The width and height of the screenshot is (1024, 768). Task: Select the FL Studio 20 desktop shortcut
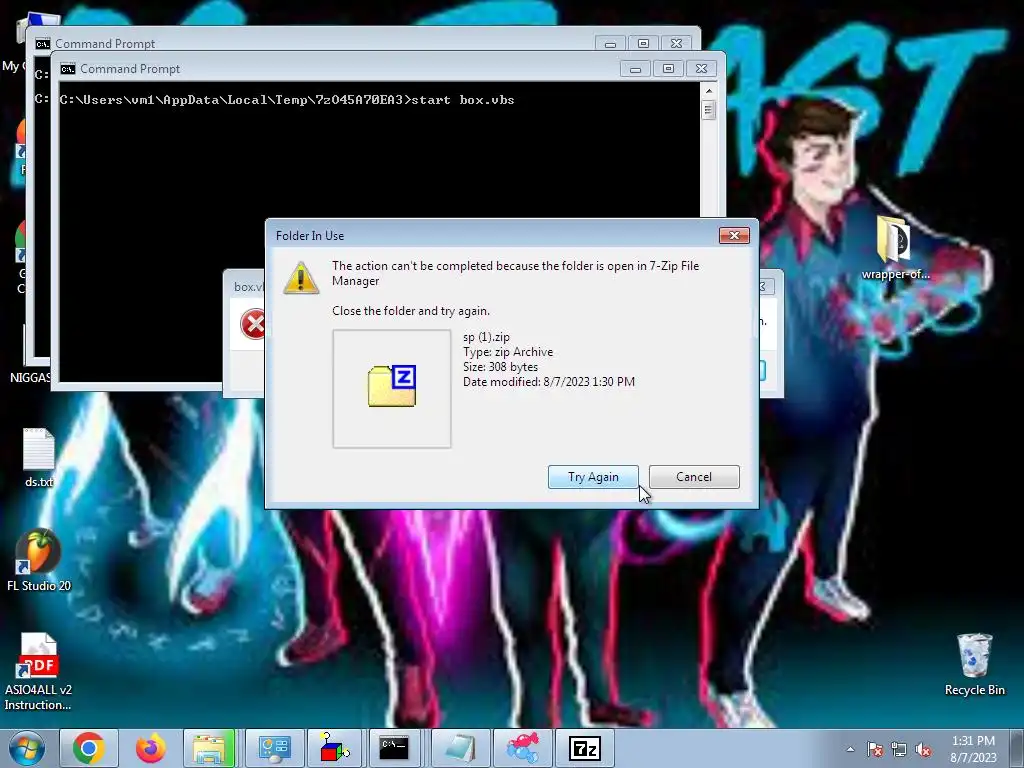coord(39,560)
